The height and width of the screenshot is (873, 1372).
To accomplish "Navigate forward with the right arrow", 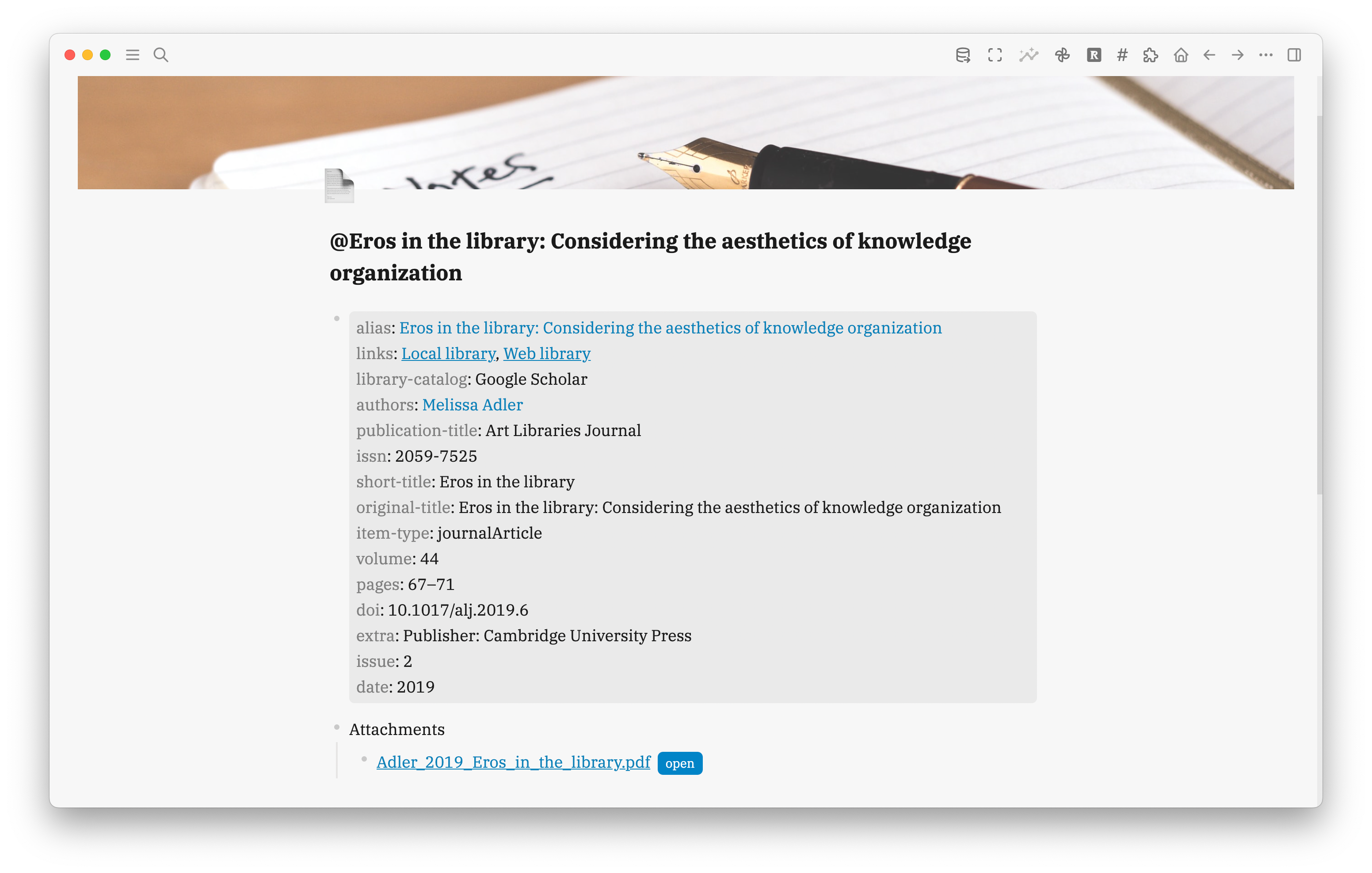I will tap(1238, 55).
